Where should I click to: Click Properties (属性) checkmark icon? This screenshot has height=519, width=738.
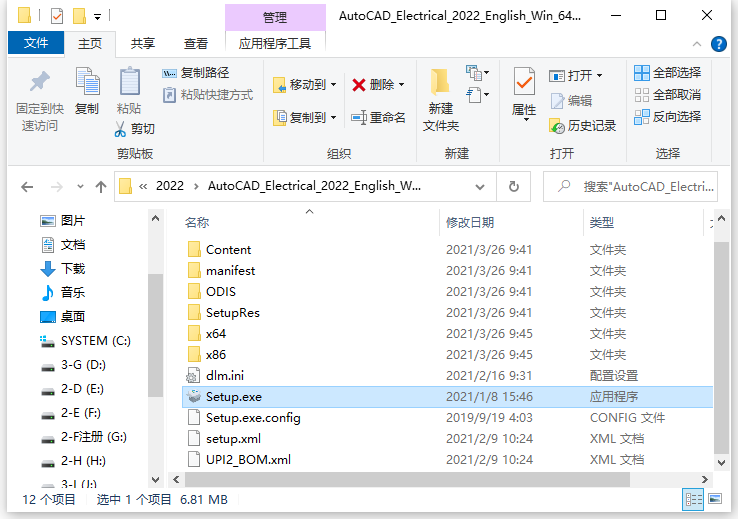click(x=524, y=82)
